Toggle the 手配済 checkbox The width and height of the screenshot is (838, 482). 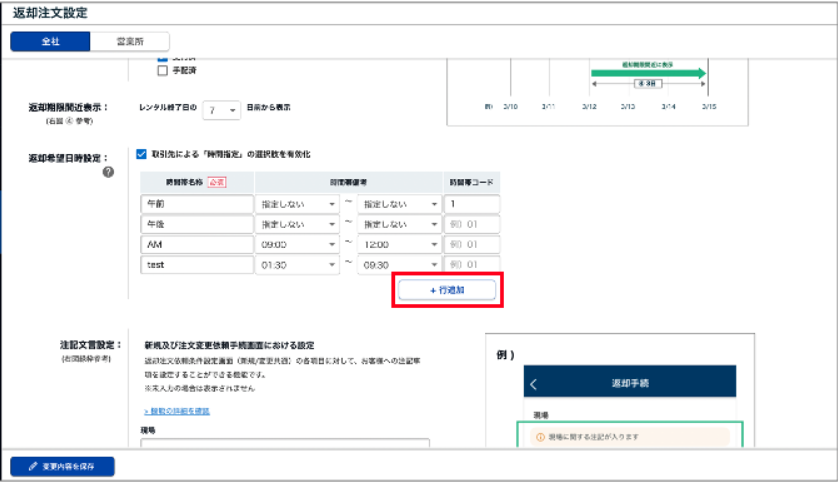162,71
